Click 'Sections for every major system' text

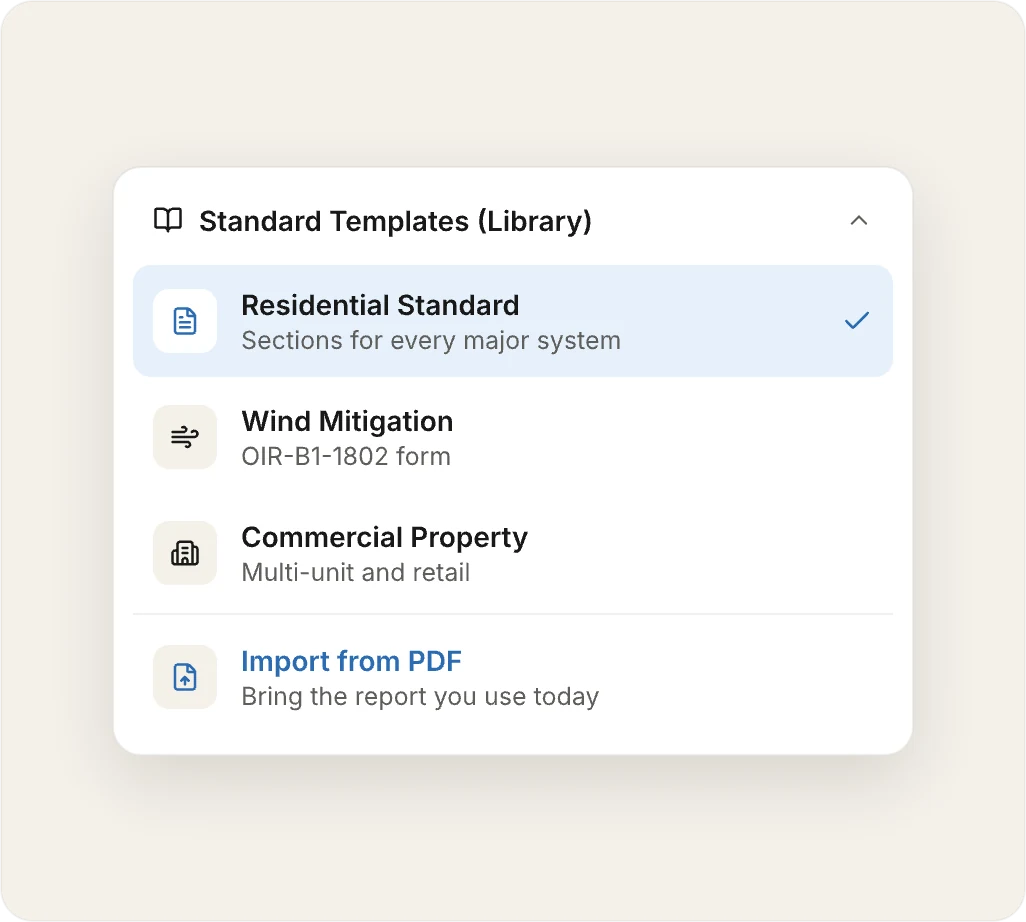click(x=431, y=341)
